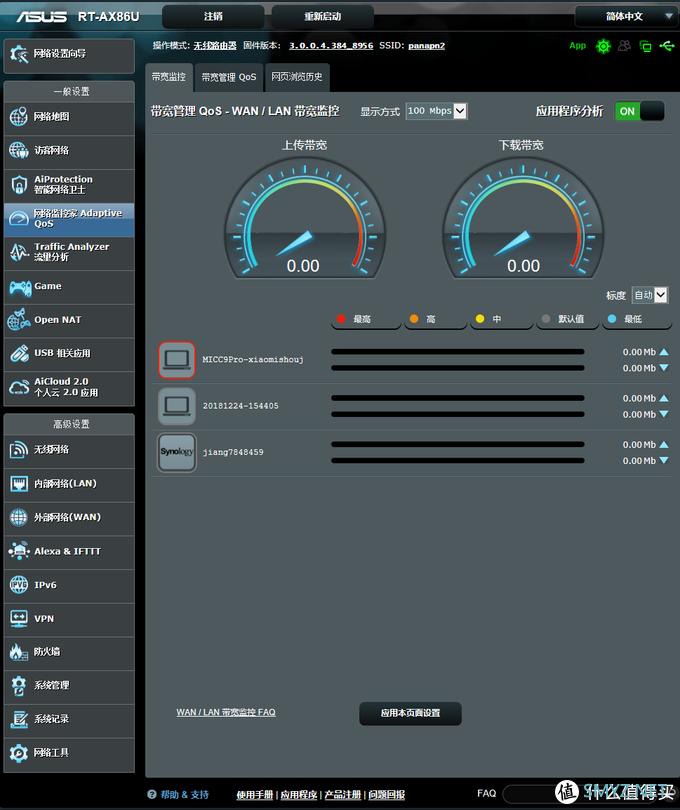Select 最高 red priority swatch
The height and width of the screenshot is (810, 680).
click(341, 319)
